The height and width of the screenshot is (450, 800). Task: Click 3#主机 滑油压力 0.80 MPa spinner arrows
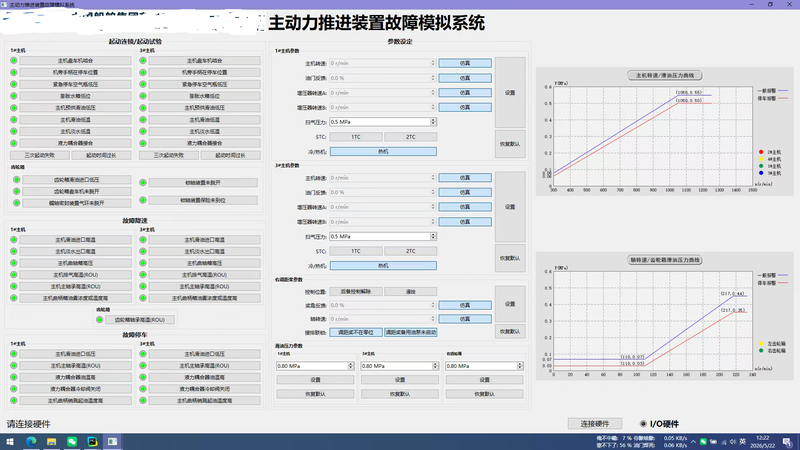pyautogui.click(x=435, y=366)
